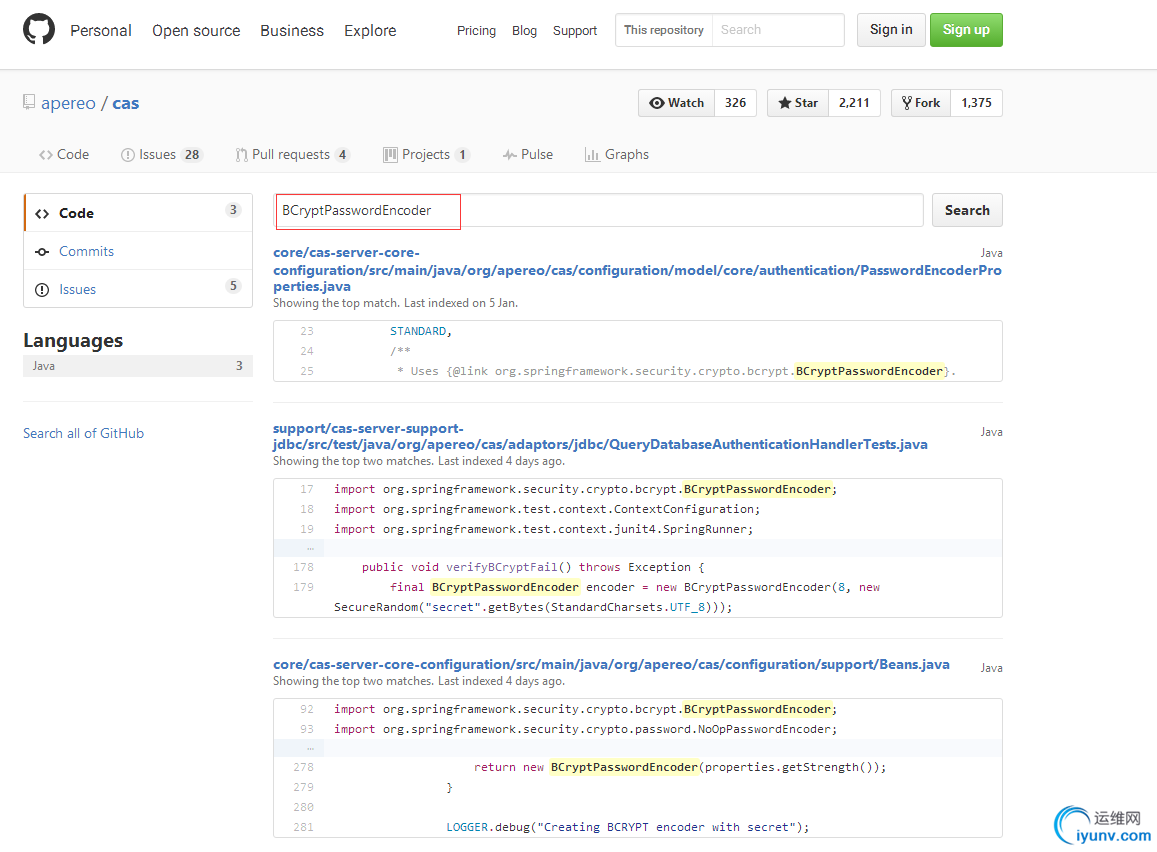This screenshot has height=852, width=1157.
Task: Visit the Blog link
Action: pos(525,31)
